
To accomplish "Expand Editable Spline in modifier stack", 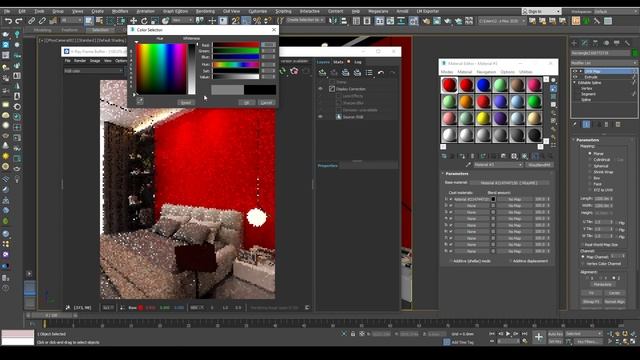I will click(575, 82).
